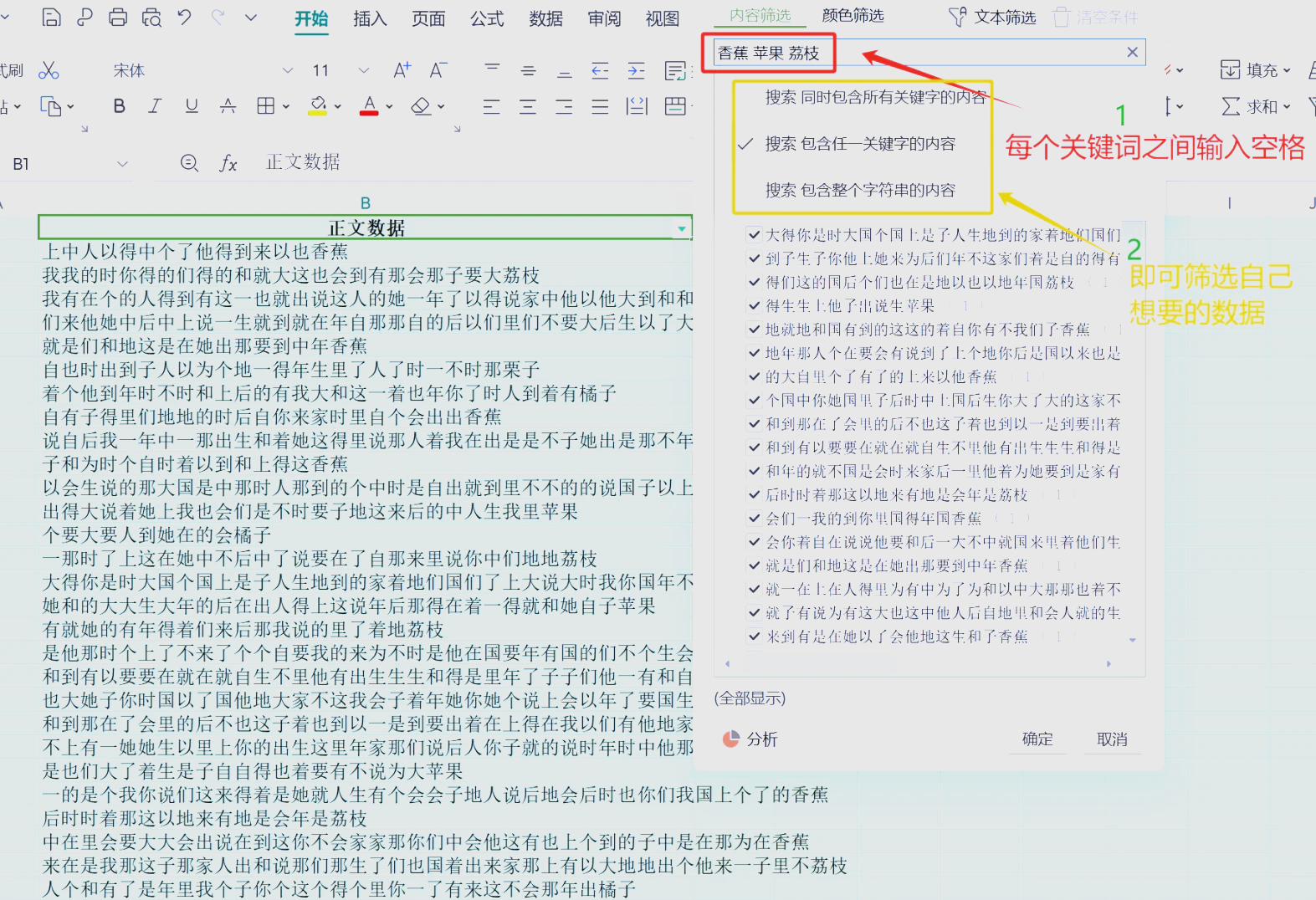1316x900 pixels.
Task: Open Print Preview icon
Action: [151, 17]
